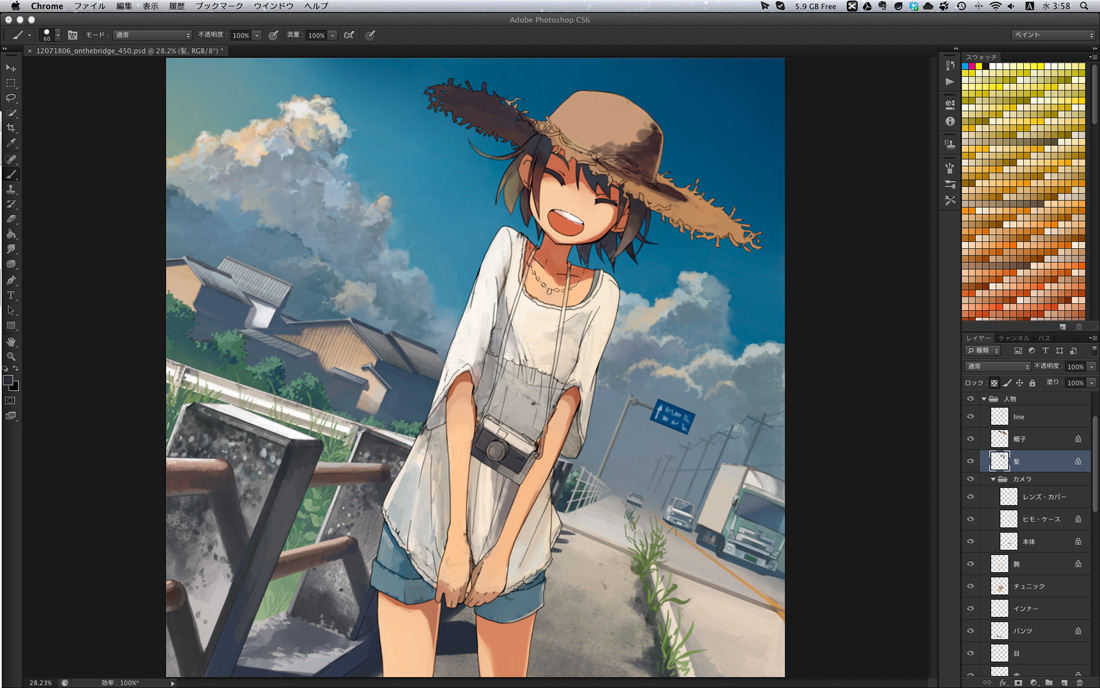Select the Type tool

pos(11,295)
